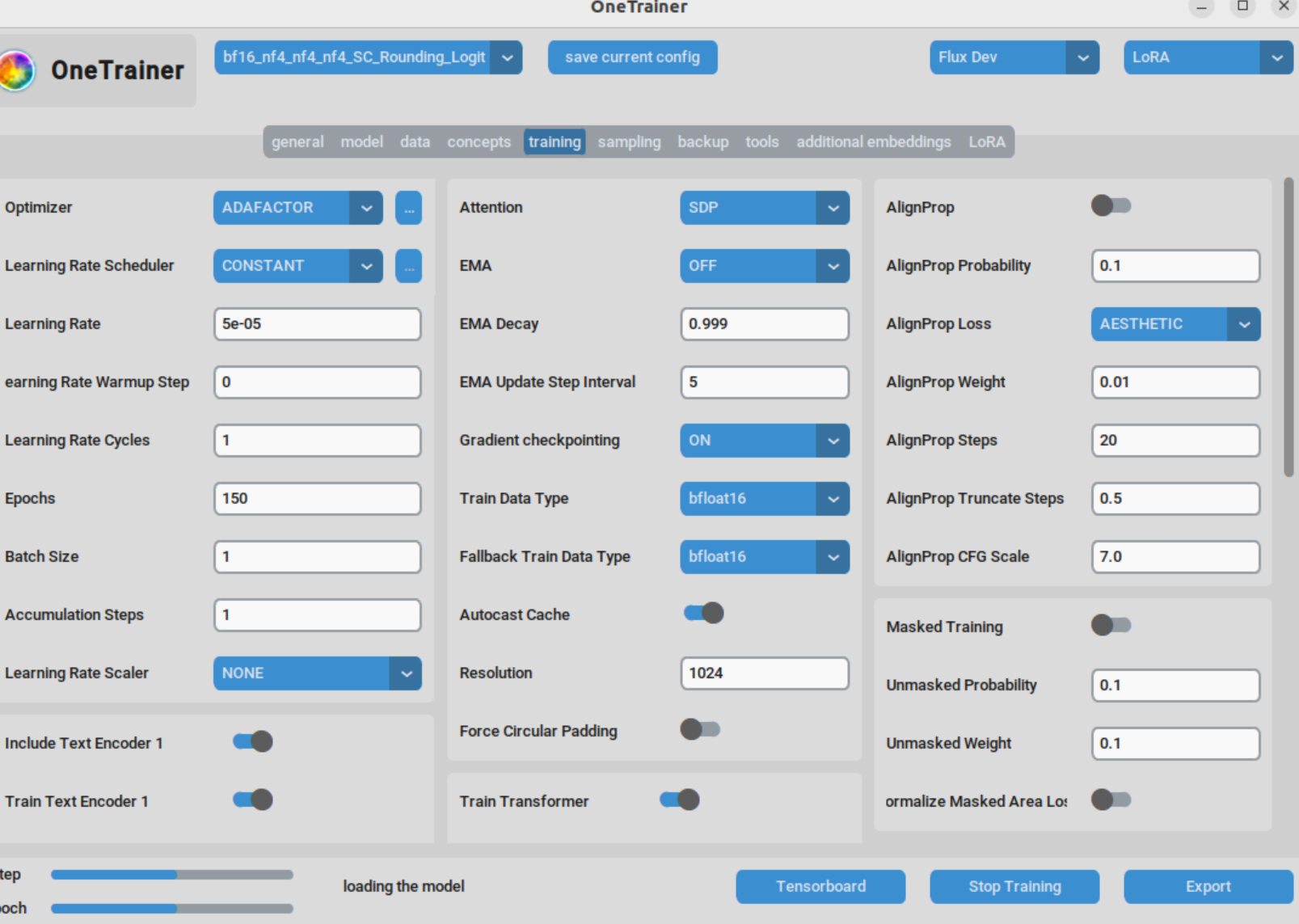Screen dimensions: 1299x924
Task: Focus the Unmasked Probability field
Action: 1176,686
